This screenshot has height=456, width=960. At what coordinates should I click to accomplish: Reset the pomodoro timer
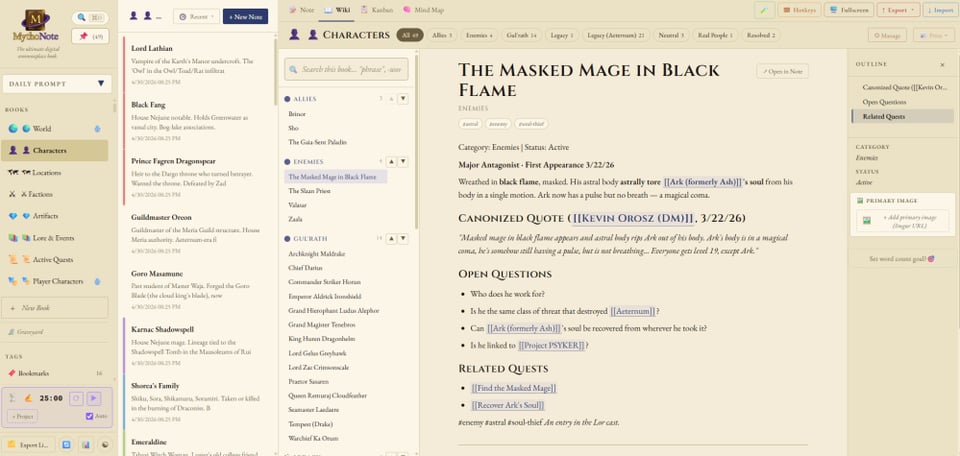(77, 398)
